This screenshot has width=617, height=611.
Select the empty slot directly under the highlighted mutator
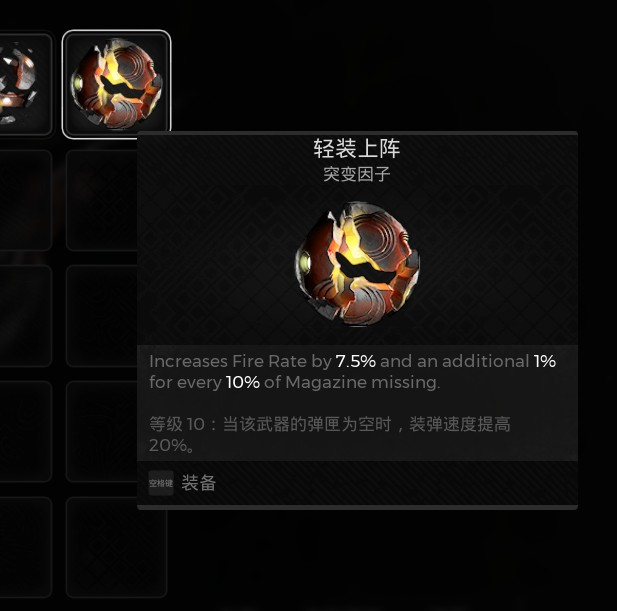102,200
